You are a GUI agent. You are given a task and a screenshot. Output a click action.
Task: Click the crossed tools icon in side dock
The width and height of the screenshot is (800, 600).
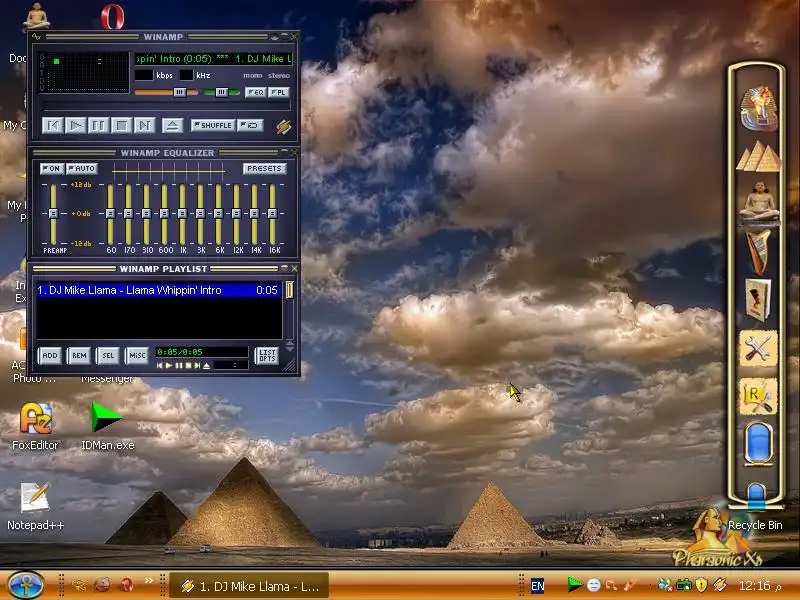tap(758, 348)
